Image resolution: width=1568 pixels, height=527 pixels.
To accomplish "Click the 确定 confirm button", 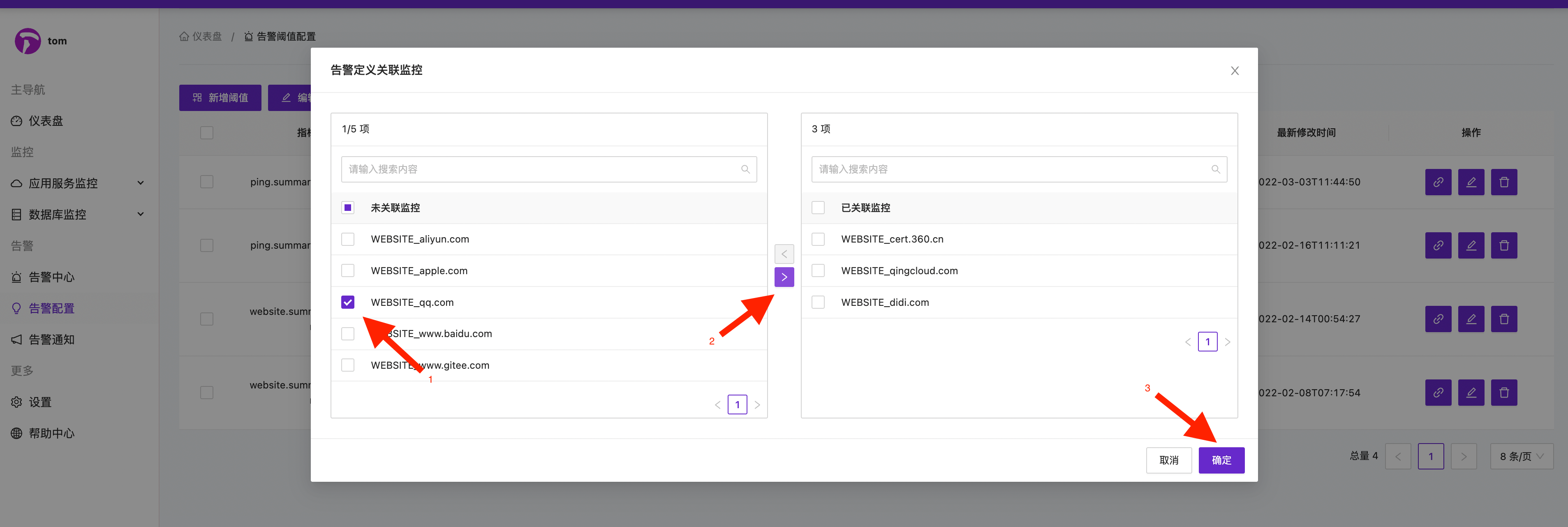I will (1221, 460).
